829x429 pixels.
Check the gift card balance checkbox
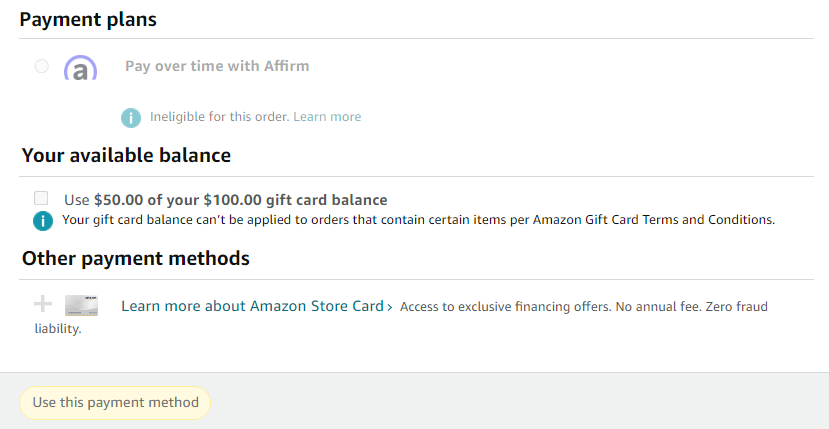(41, 198)
